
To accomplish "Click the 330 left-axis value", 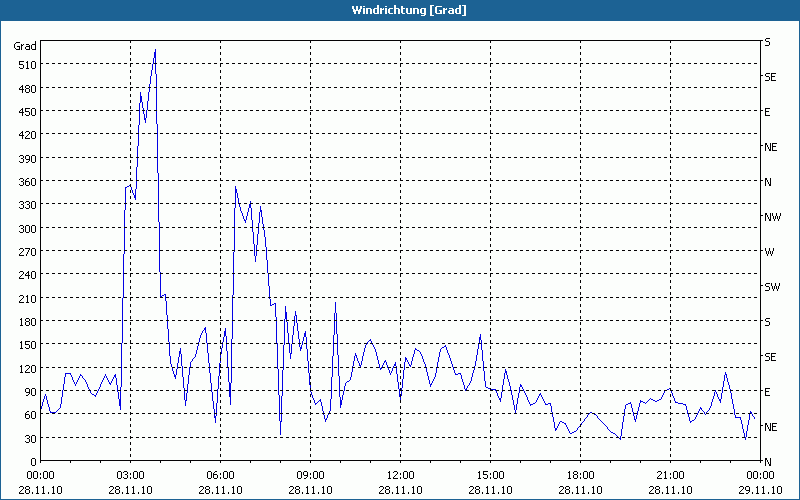I will tap(28, 205).
